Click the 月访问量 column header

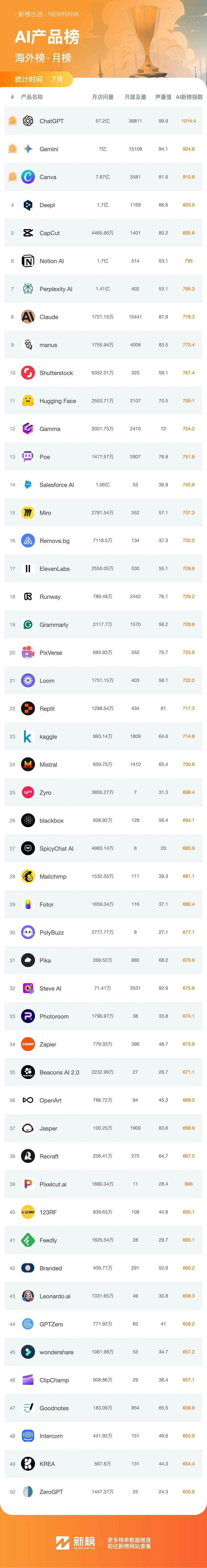[x=102, y=97]
